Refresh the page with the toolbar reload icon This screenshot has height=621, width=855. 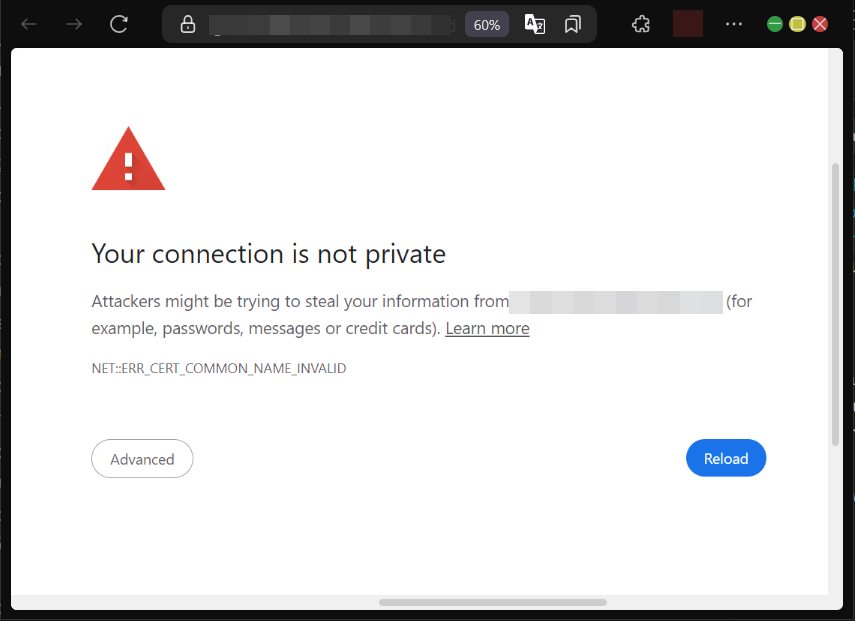119,24
